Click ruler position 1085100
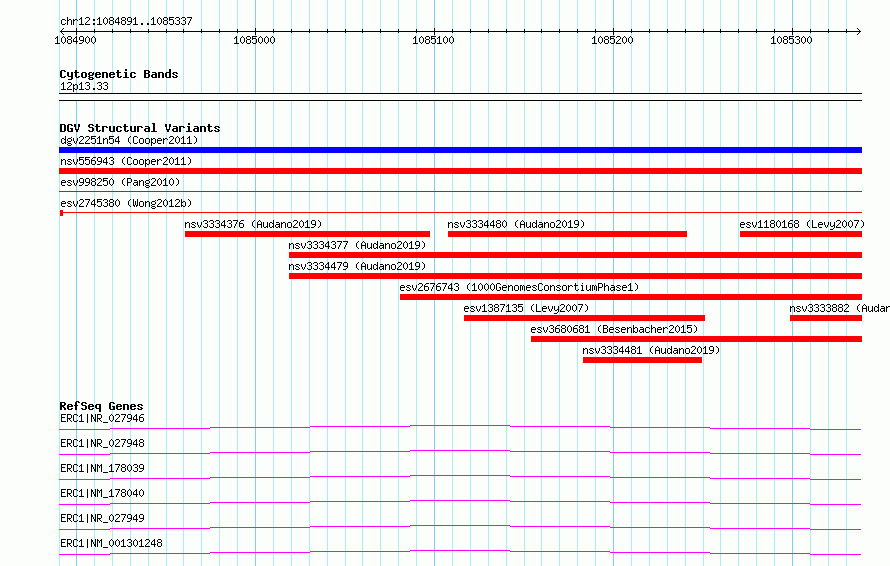890x566 pixels. 433,40
